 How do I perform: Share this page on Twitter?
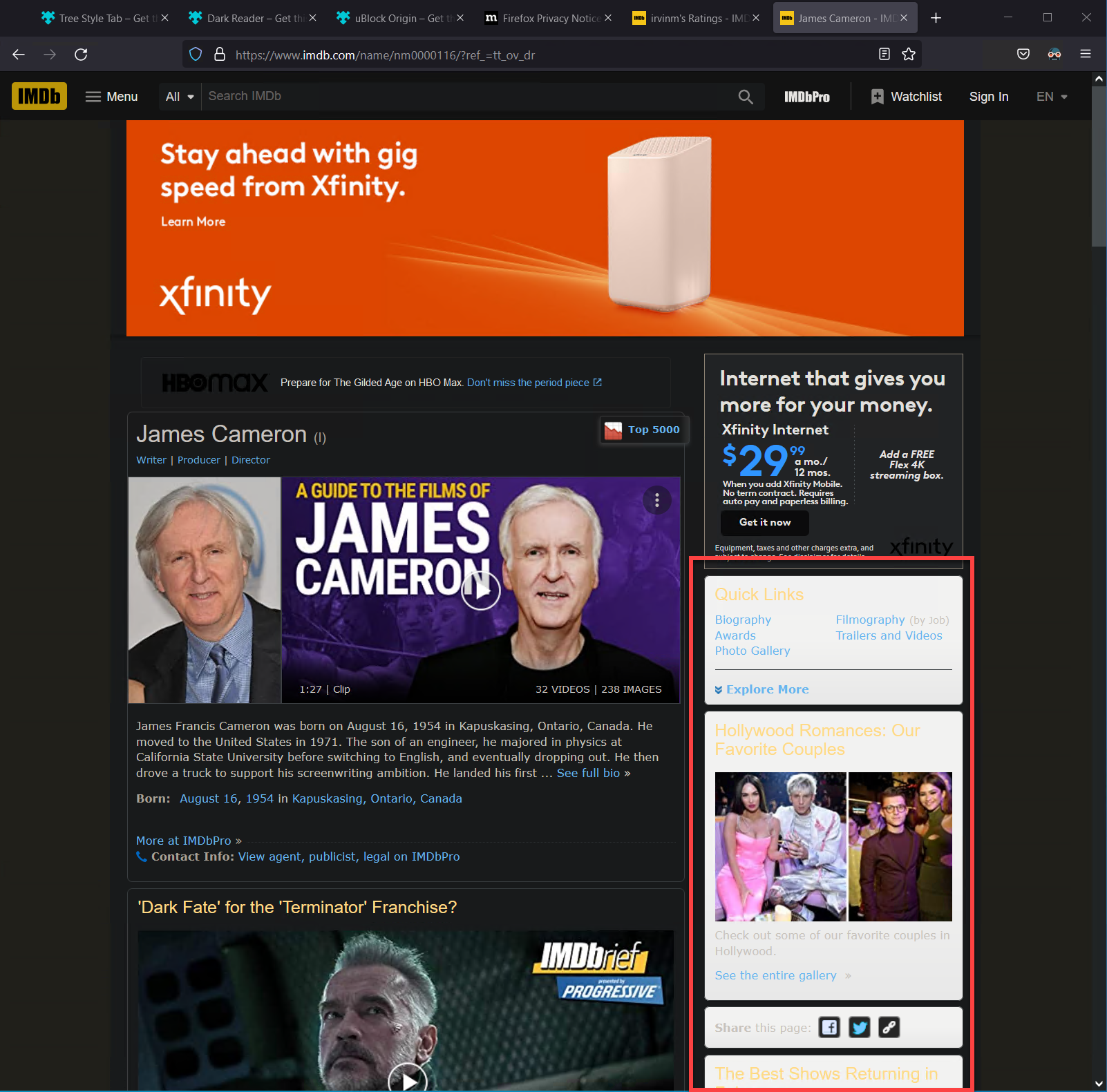point(859,1027)
